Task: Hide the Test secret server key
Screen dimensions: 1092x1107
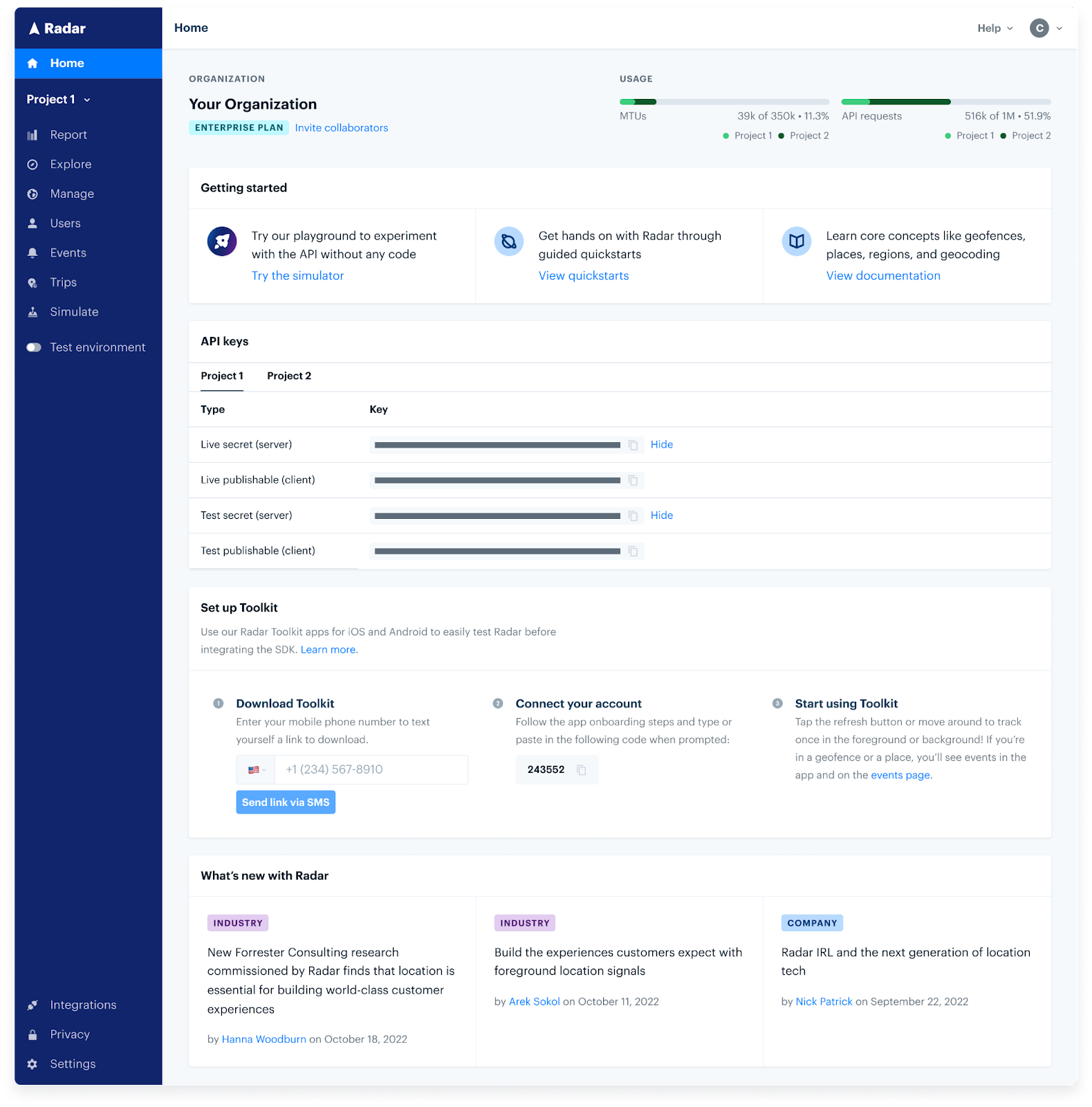Action: [x=662, y=515]
